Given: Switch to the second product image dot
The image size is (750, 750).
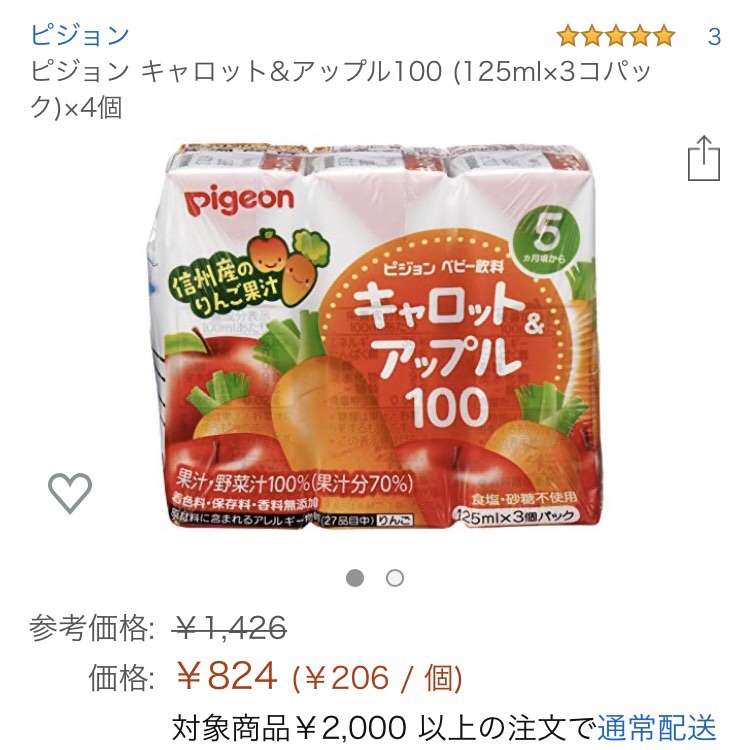Looking at the screenshot, I should point(395,578).
